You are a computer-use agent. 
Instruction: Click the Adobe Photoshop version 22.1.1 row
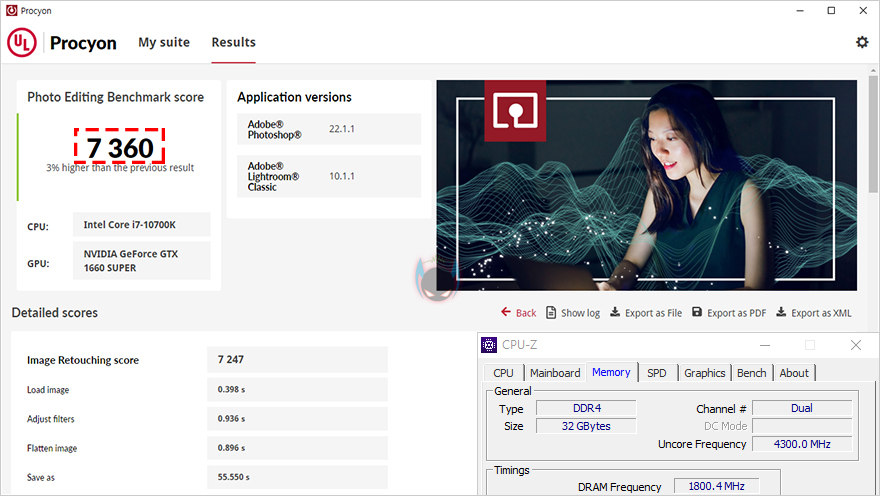point(329,129)
